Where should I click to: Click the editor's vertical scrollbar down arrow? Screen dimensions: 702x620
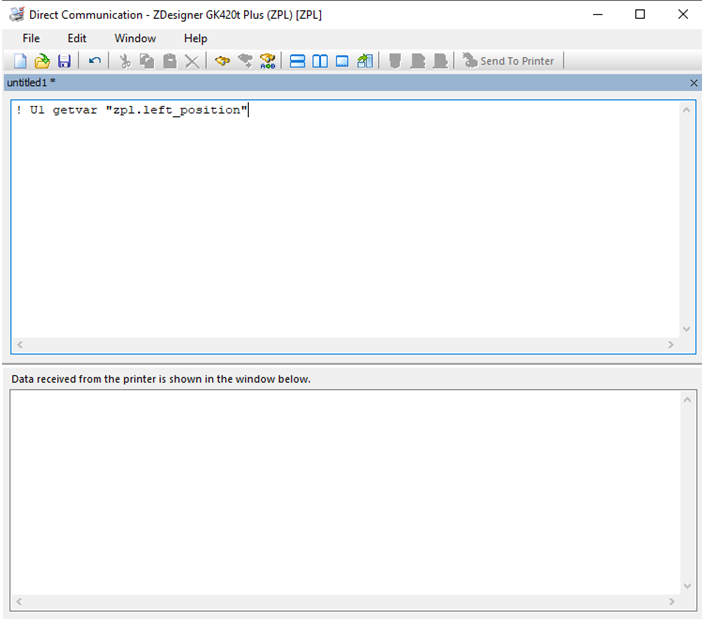(x=686, y=329)
